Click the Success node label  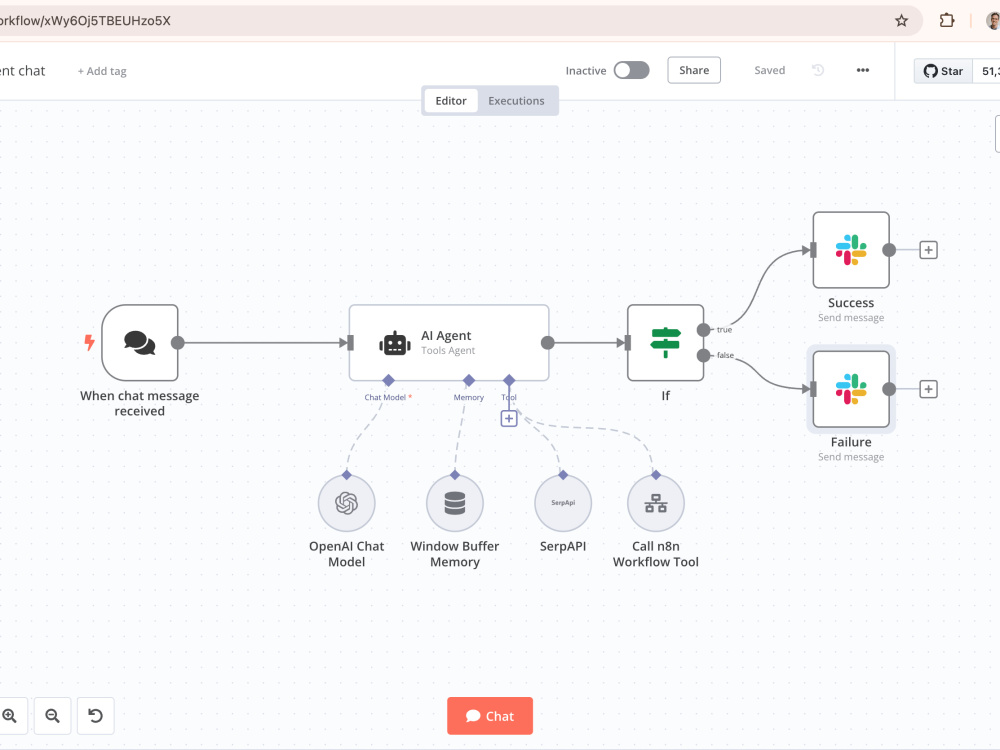pos(851,302)
